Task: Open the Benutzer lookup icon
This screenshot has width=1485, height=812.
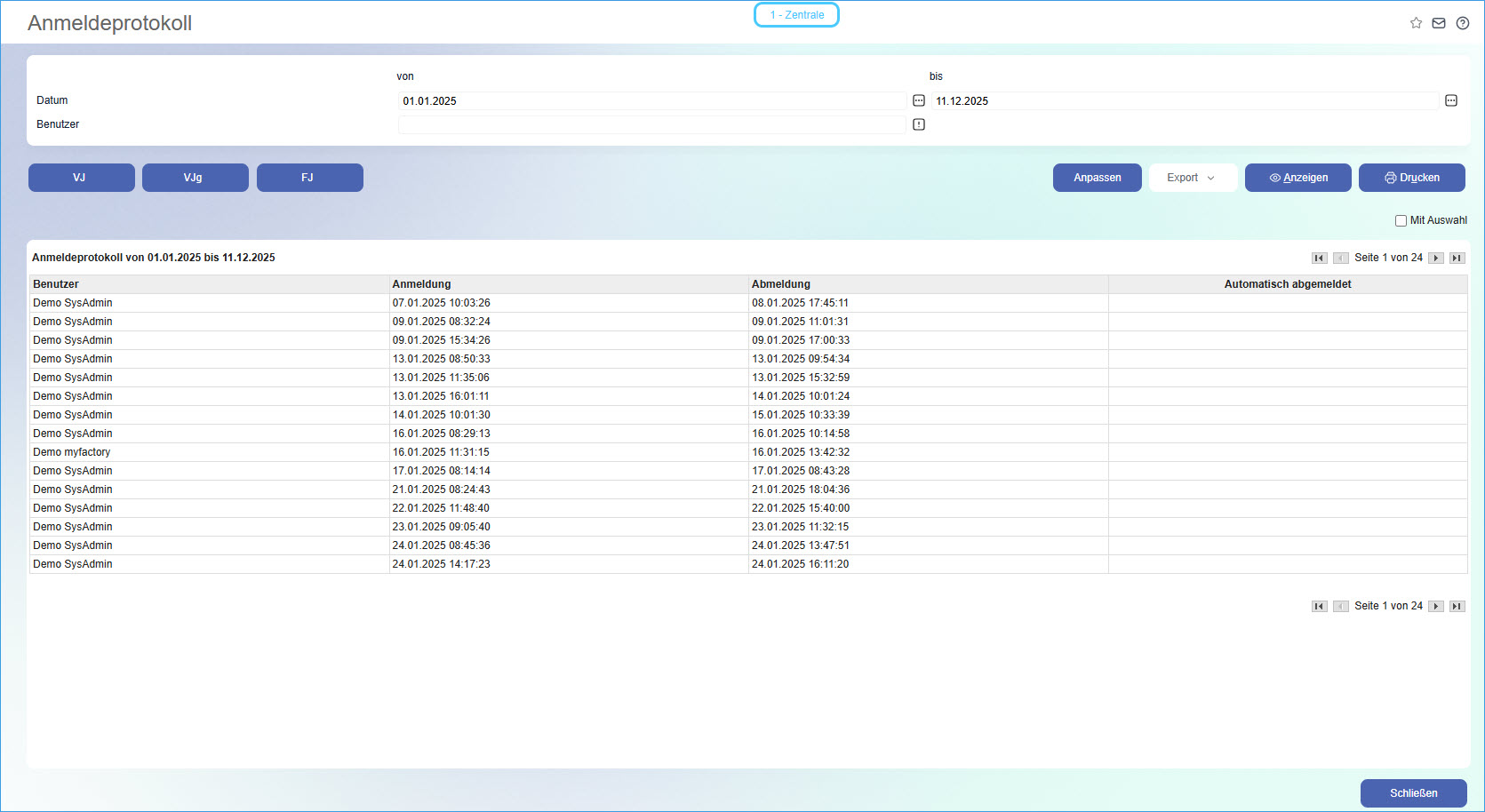Action: 919,124
